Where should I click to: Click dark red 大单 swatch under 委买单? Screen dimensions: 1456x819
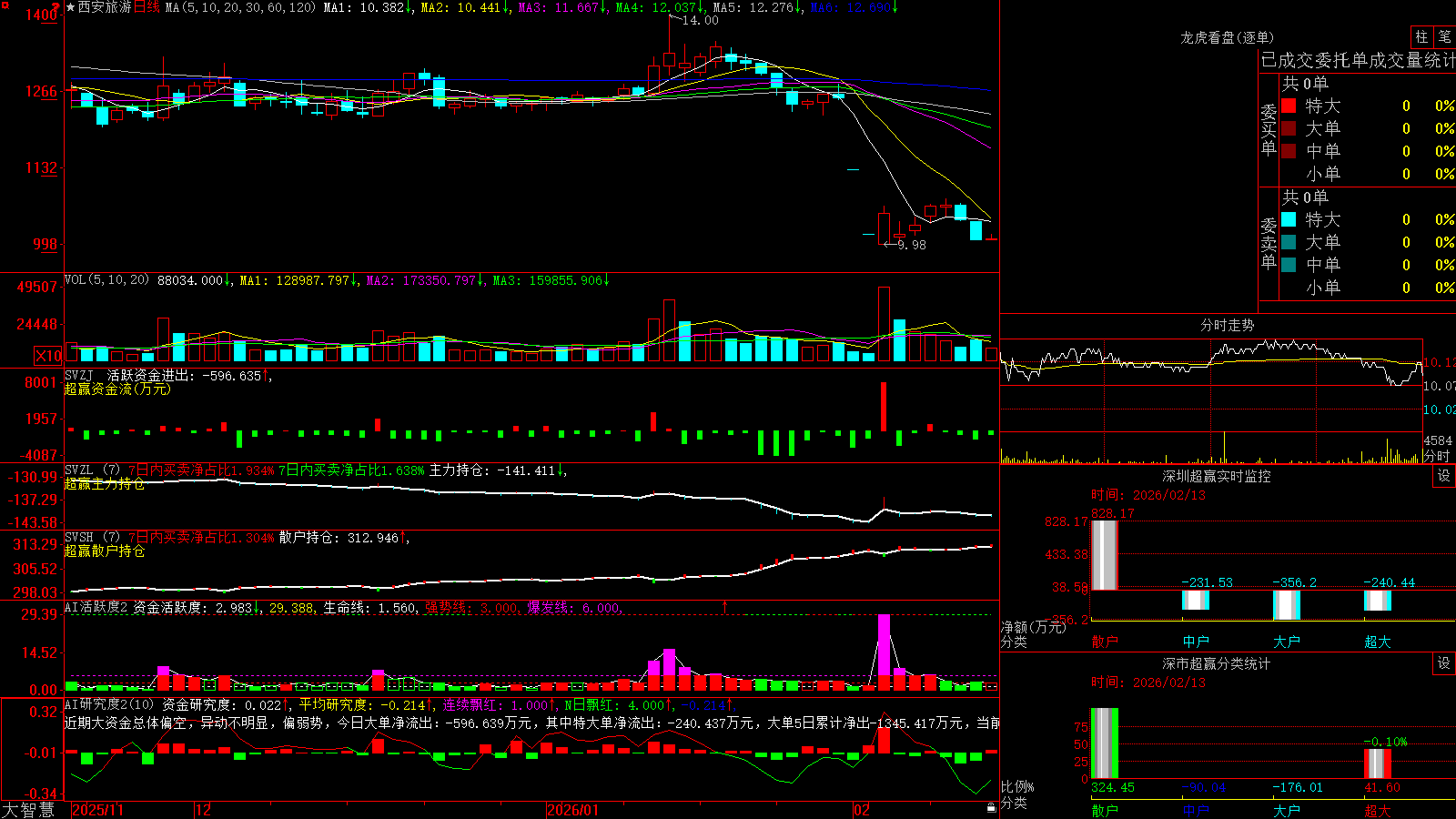[x=1289, y=128]
